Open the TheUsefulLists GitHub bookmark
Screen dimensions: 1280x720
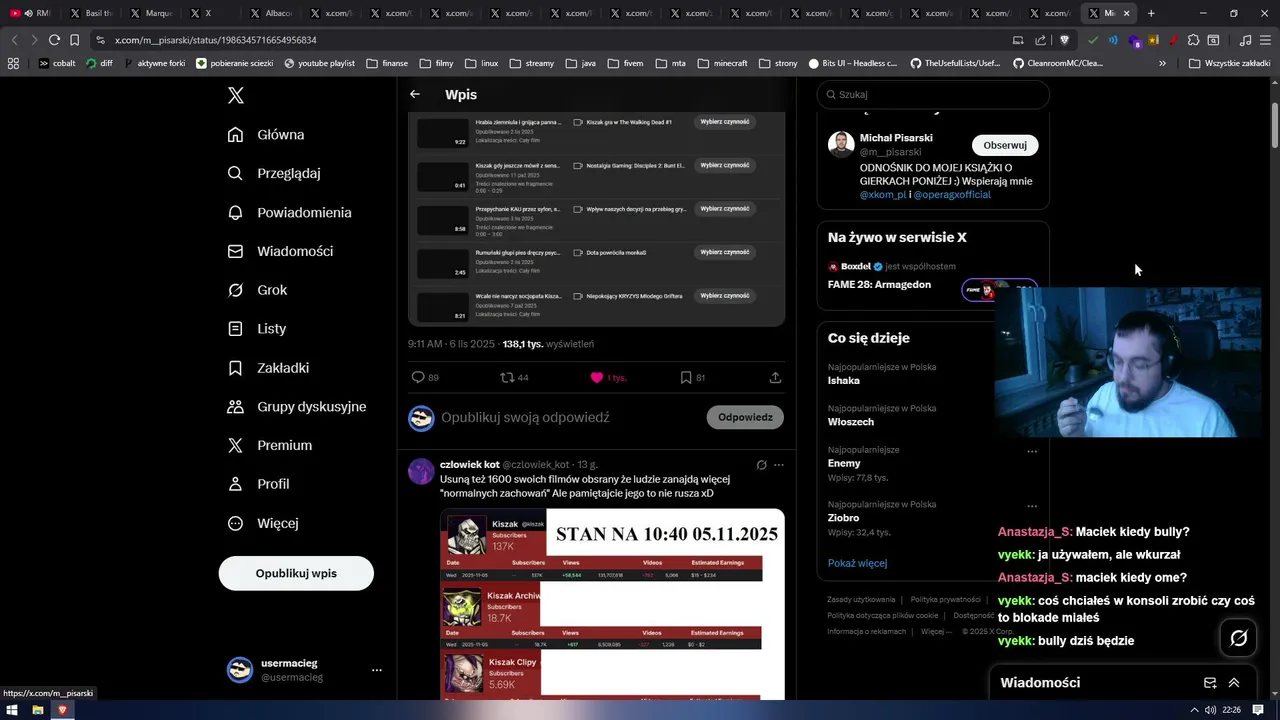pos(955,63)
